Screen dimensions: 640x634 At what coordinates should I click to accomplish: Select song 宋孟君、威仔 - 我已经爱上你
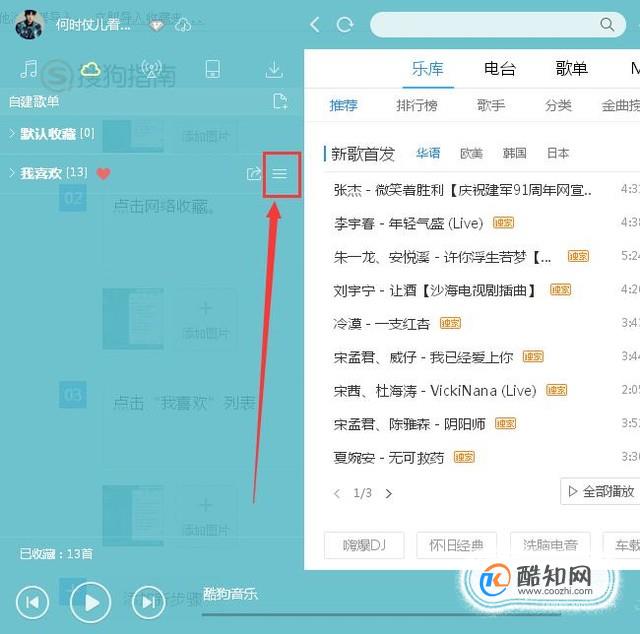[423, 357]
